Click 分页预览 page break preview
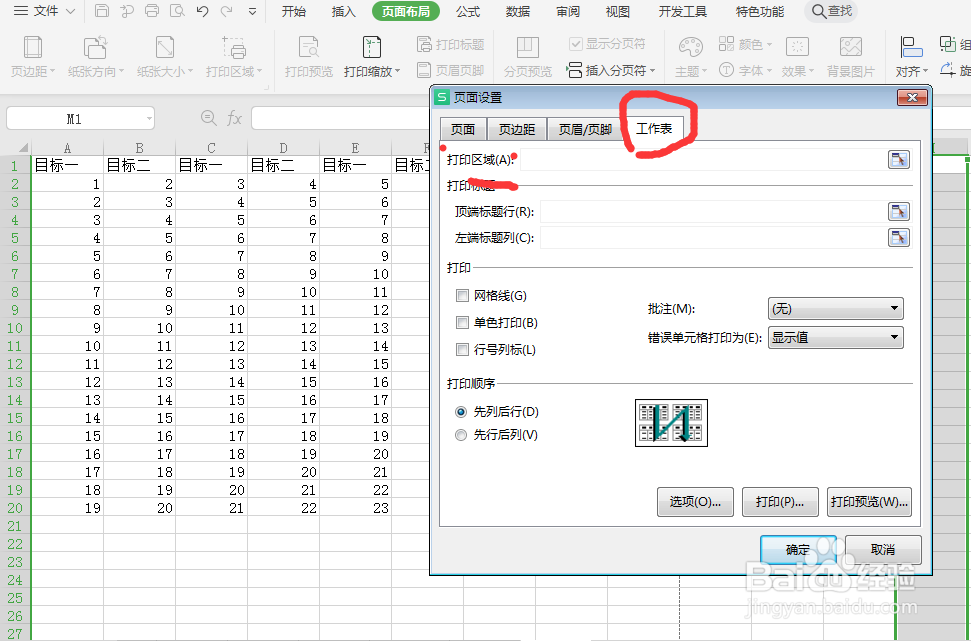This screenshot has width=971, height=641. point(528,56)
